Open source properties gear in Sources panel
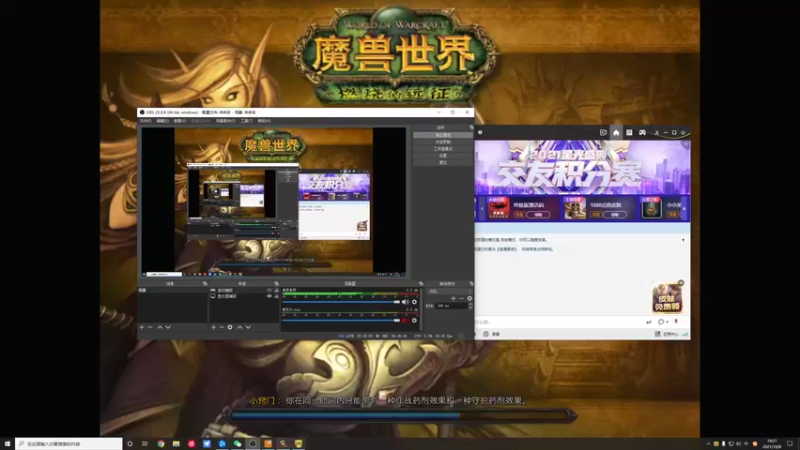This screenshot has height=450, width=800. click(x=230, y=327)
